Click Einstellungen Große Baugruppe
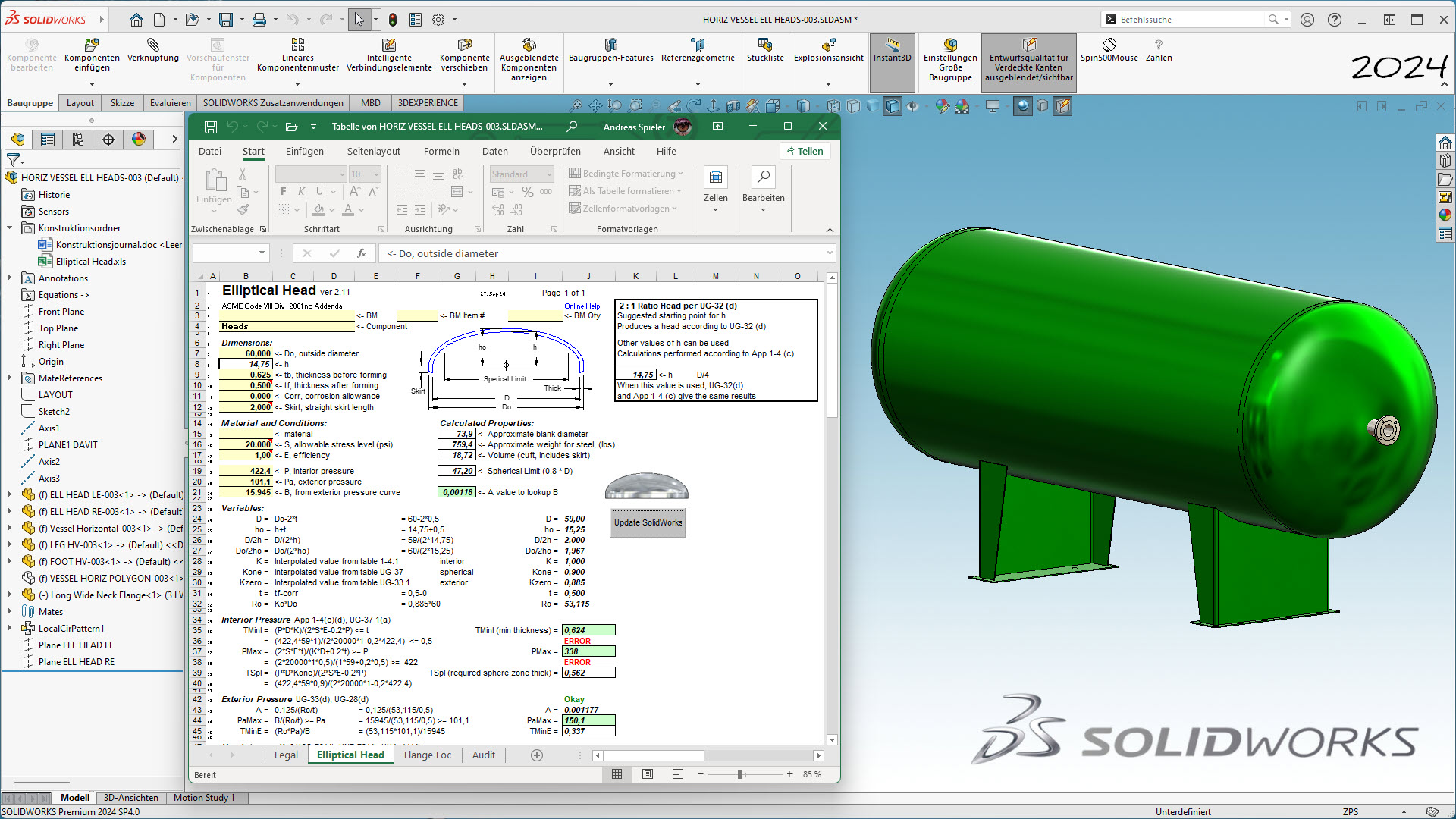This screenshot has height=819, width=1456. pyautogui.click(x=950, y=59)
